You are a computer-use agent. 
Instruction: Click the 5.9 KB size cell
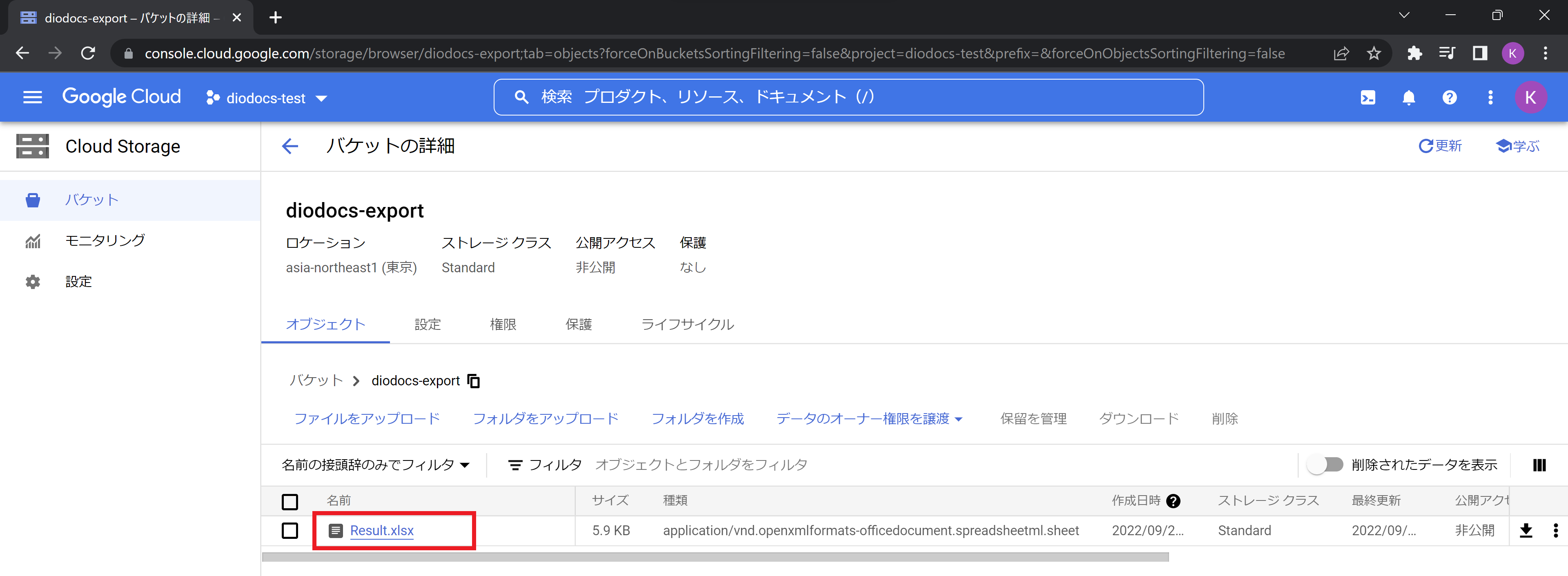click(611, 531)
